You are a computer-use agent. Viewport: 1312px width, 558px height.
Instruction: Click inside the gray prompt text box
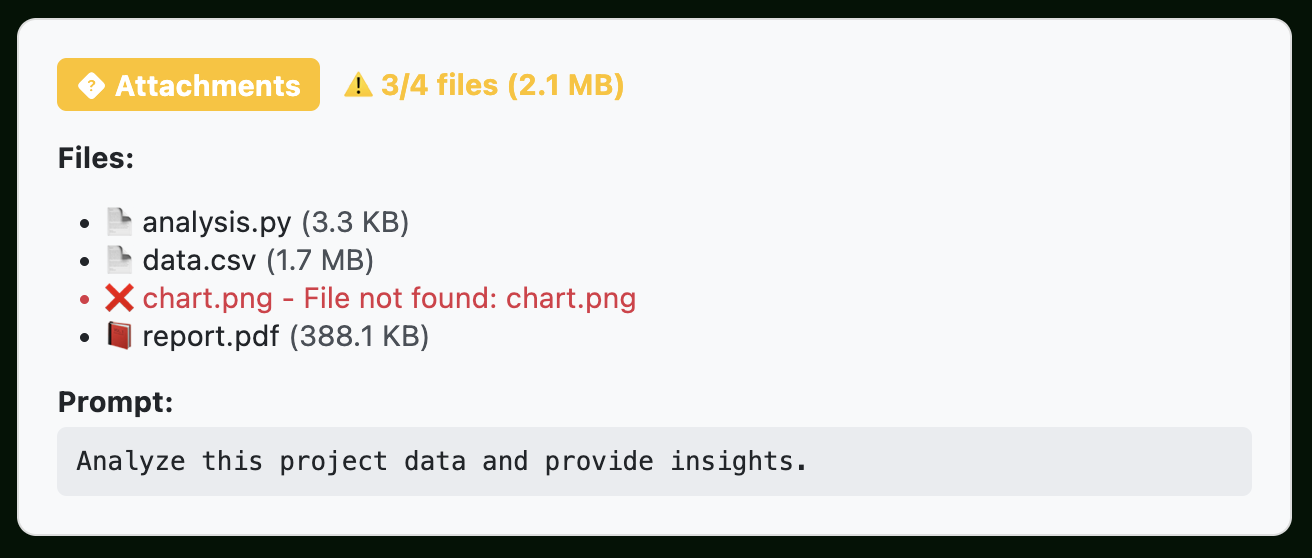click(x=654, y=461)
